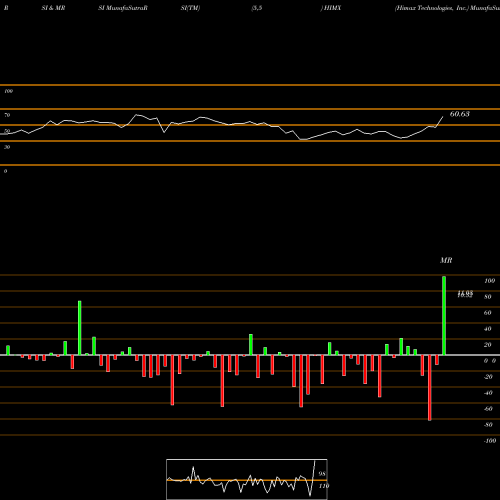Click the HIMX ticker symbol text
This screenshot has height=500, width=500.
332,8
